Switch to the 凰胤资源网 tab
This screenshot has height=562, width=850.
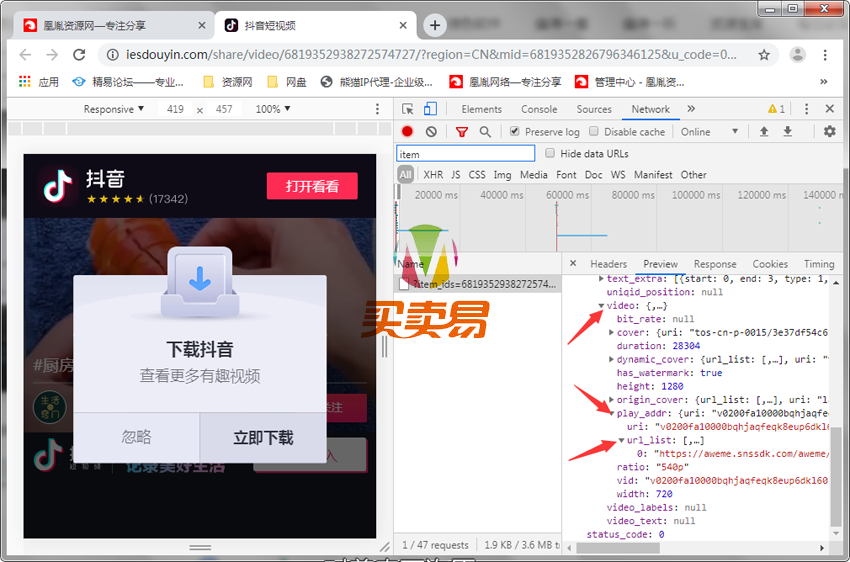click(113, 25)
